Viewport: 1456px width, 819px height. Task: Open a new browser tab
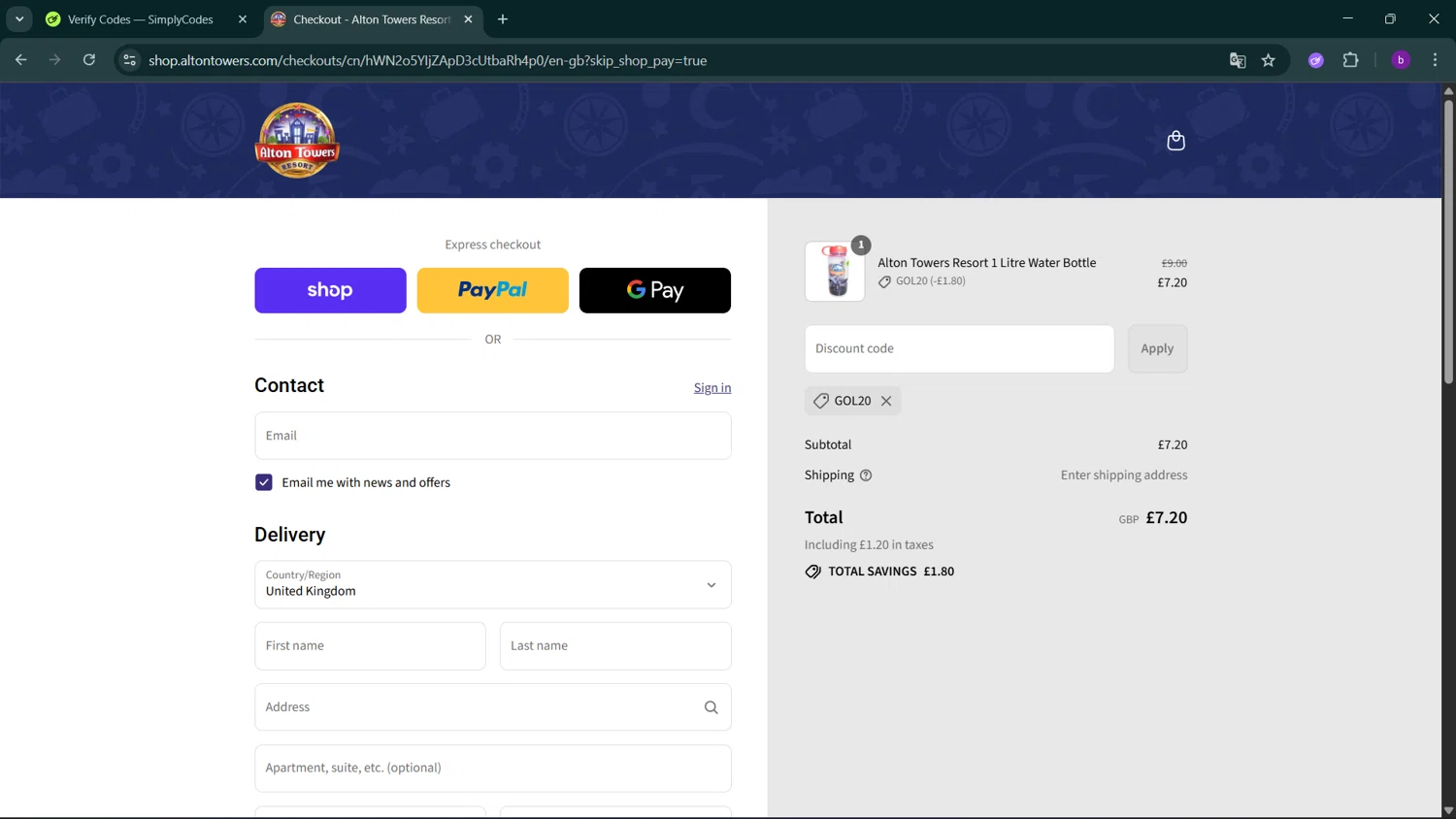(x=503, y=19)
